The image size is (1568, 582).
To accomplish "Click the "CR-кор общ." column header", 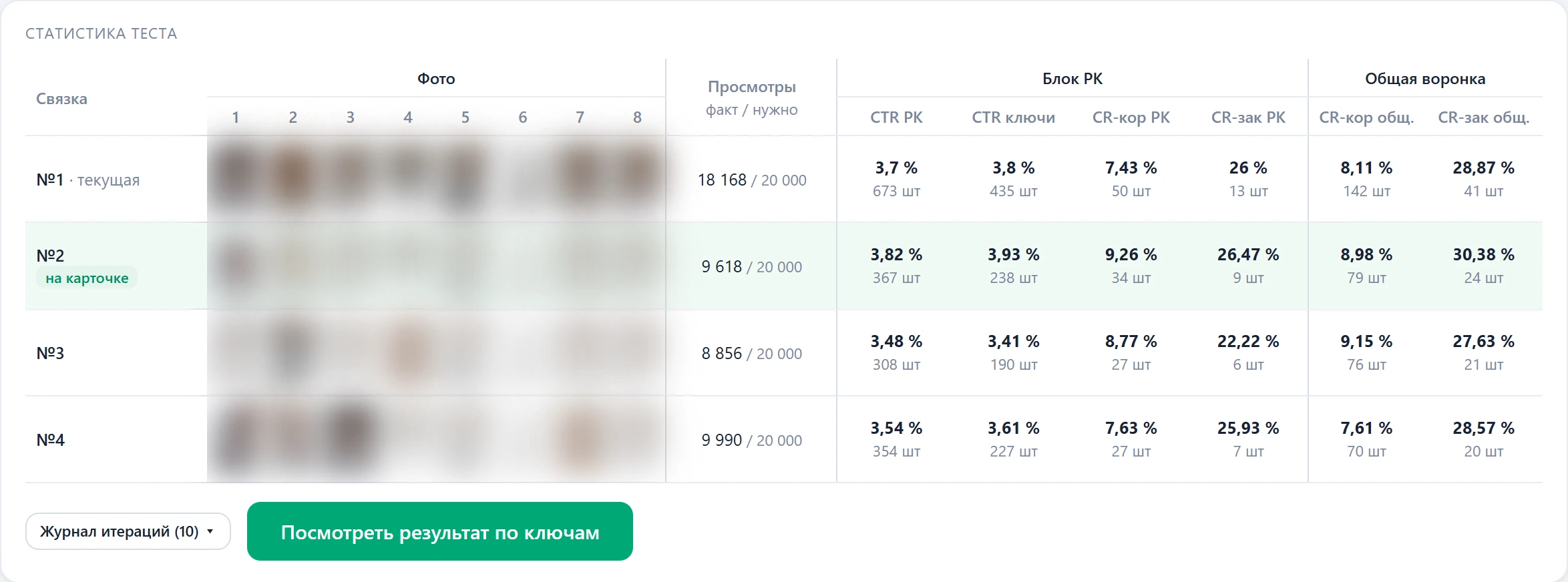I will (1366, 117).
